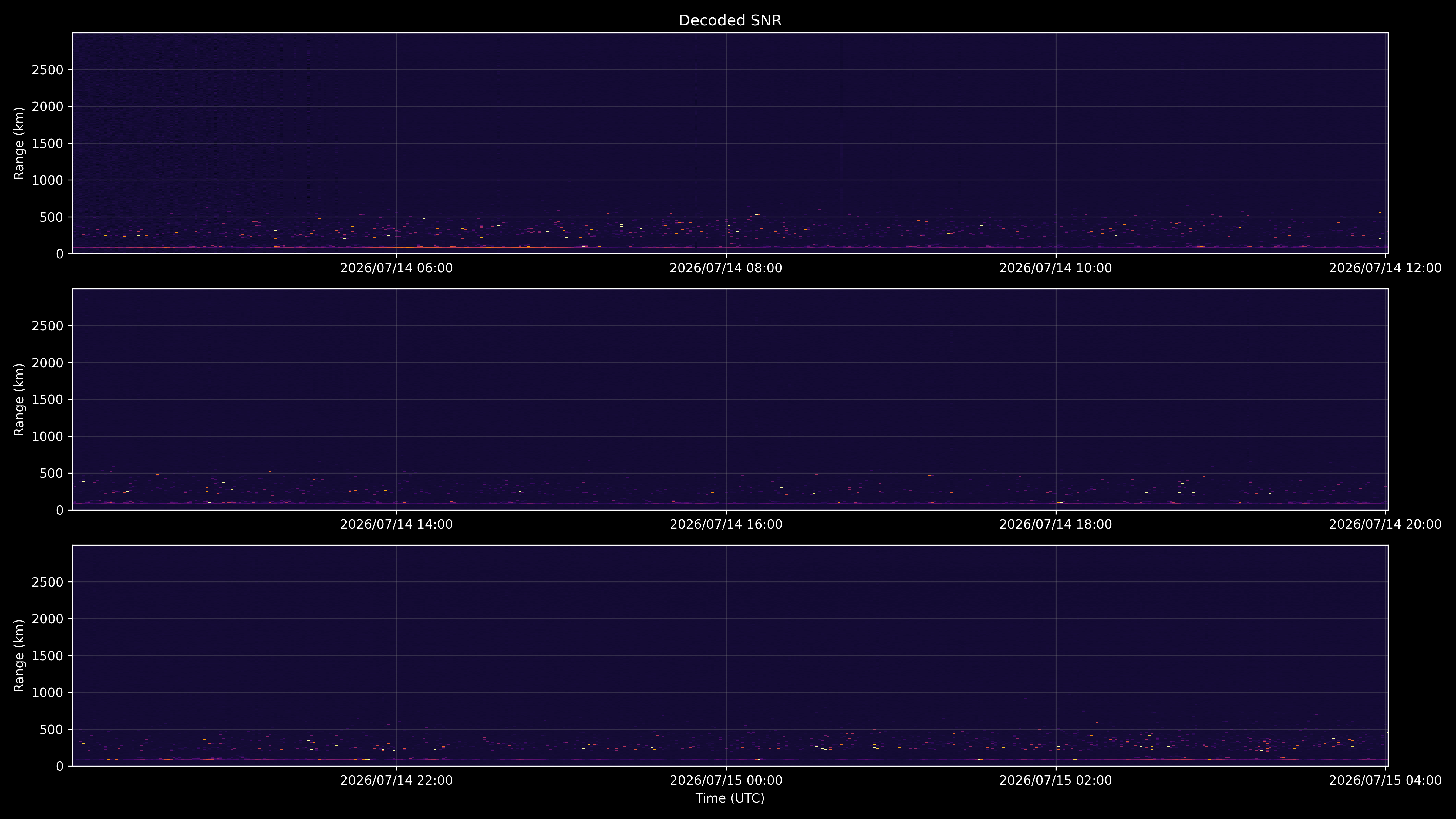Click the 2026/07/14 10:00 axis label
The width and height of the screenshot is (1456, 819).
click(1055, 268)
